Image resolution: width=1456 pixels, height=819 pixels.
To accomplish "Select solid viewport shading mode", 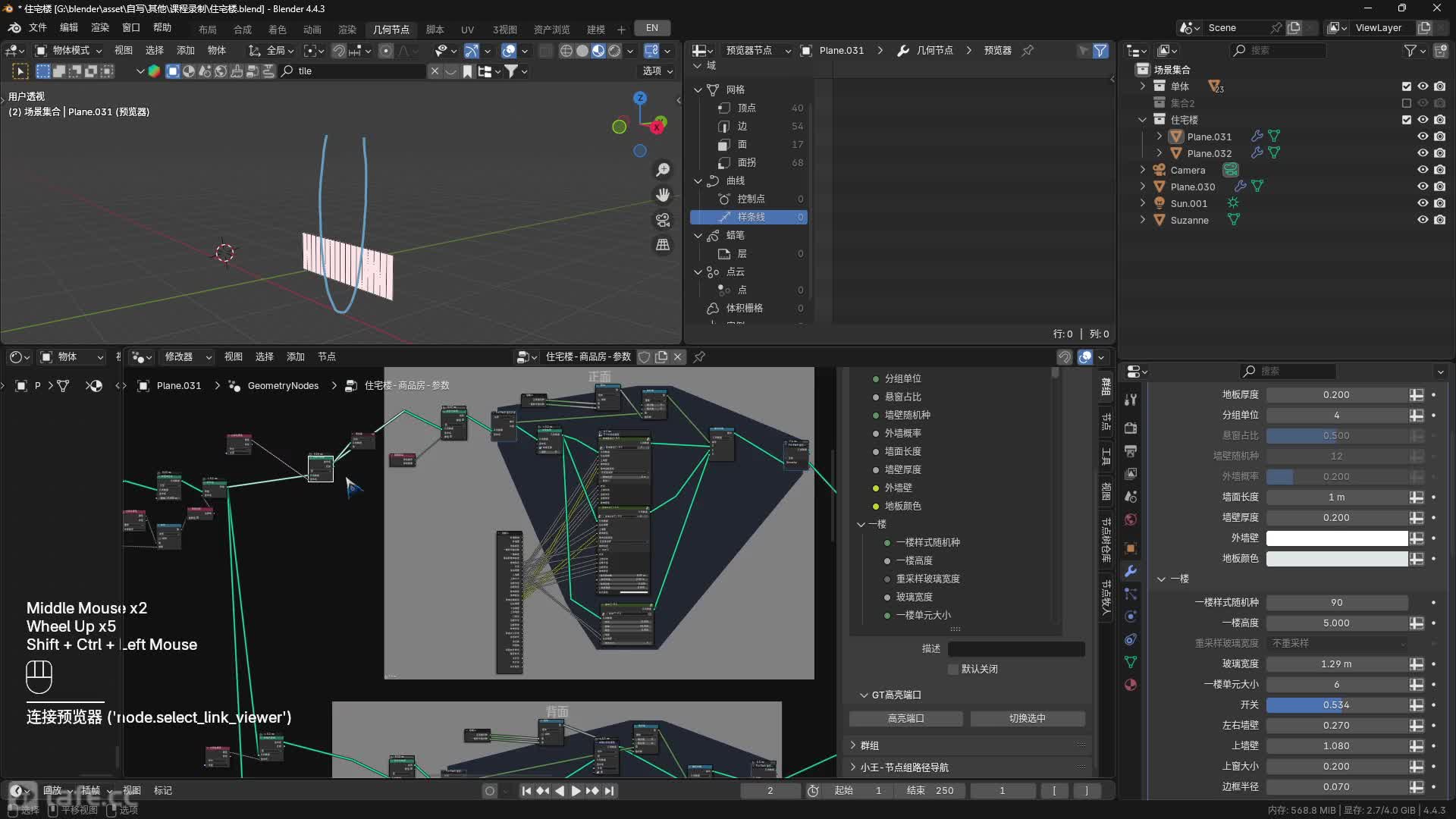I will coord(582,51).
